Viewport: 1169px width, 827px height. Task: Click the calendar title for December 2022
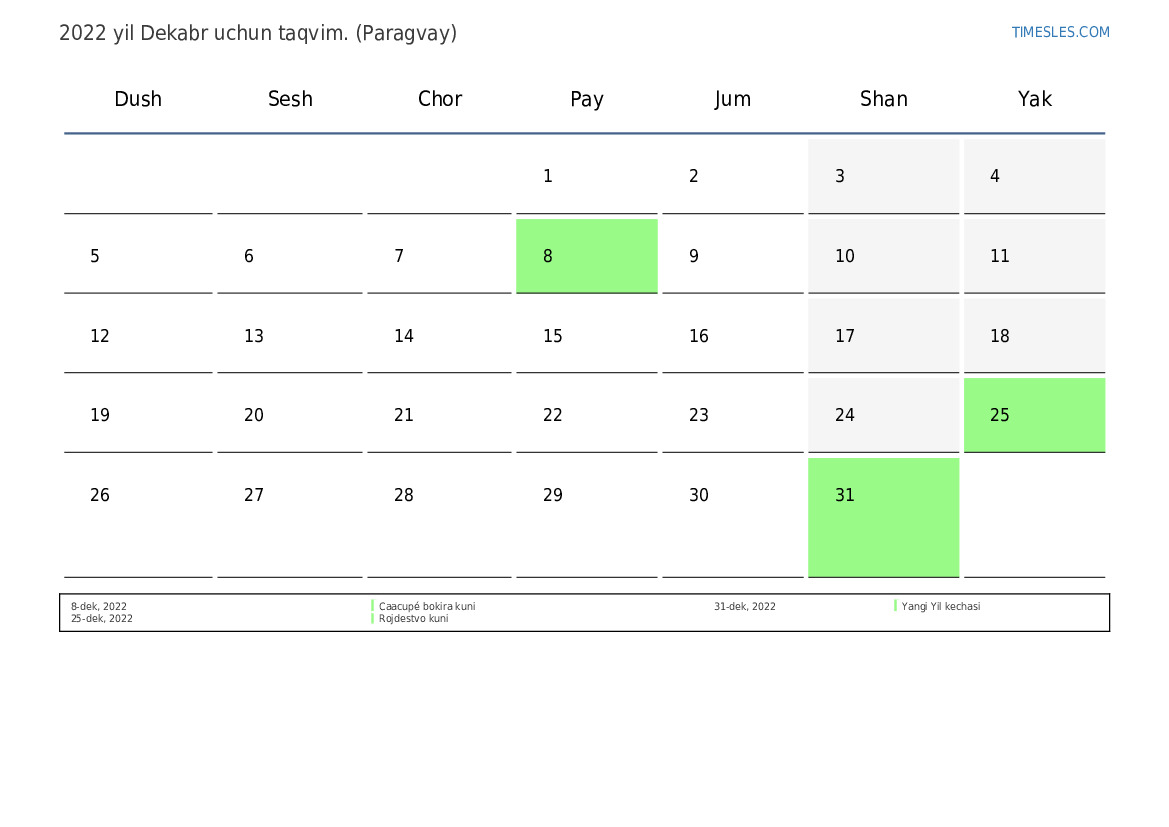[258, 34]
